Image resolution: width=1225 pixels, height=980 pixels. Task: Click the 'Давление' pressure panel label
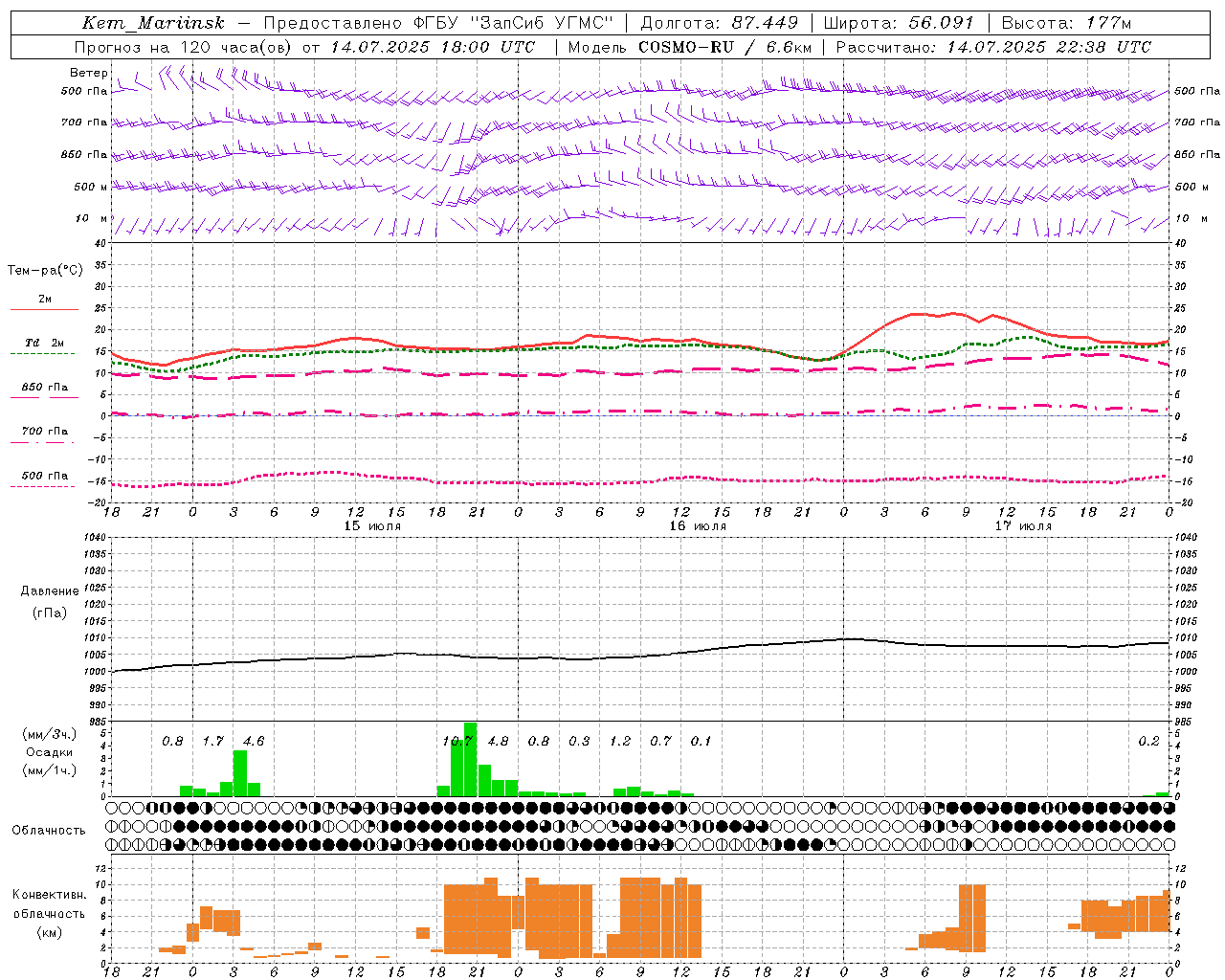[x=50, y=591]
